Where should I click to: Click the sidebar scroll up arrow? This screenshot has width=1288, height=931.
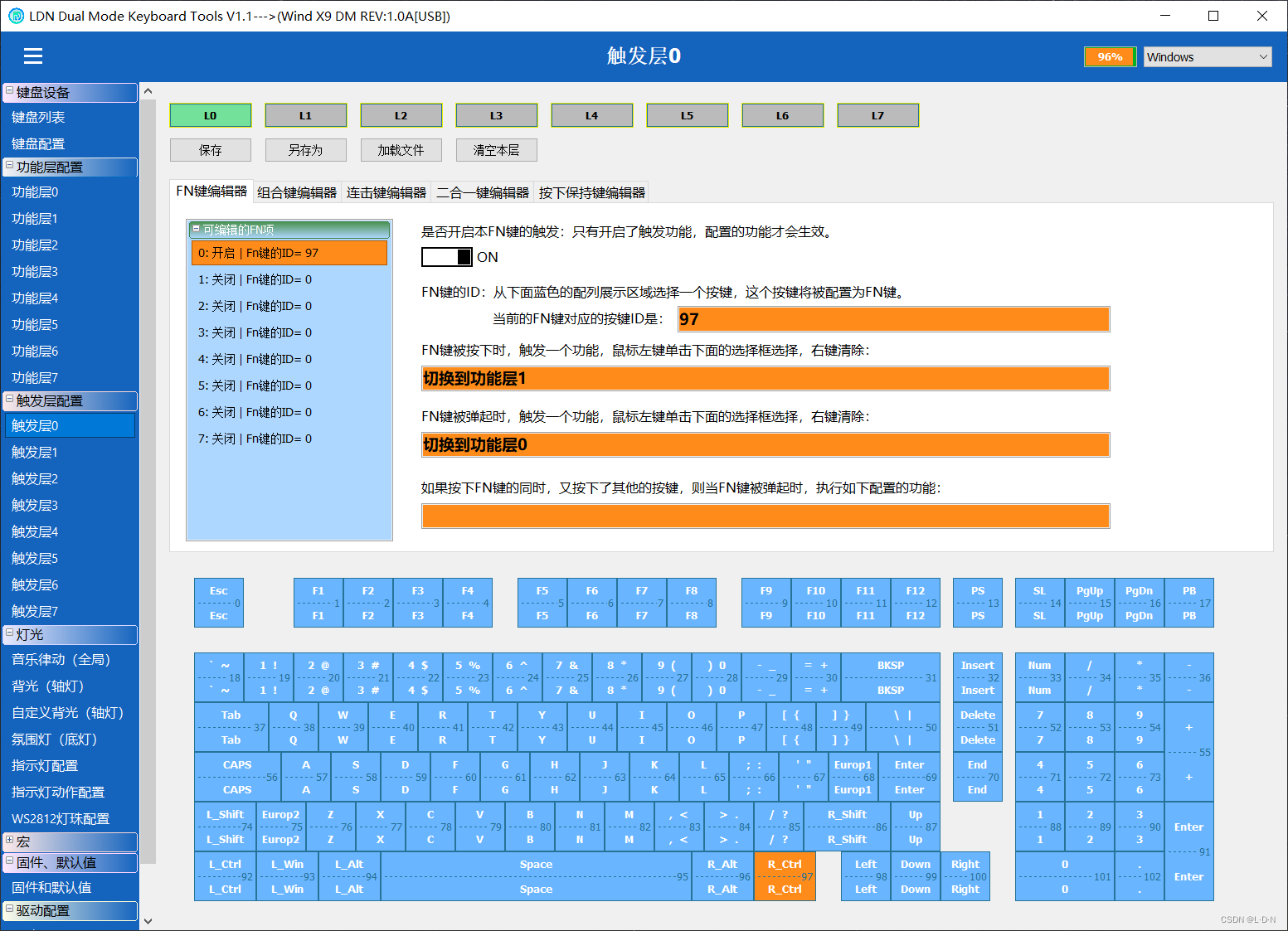tap(148, 91)
